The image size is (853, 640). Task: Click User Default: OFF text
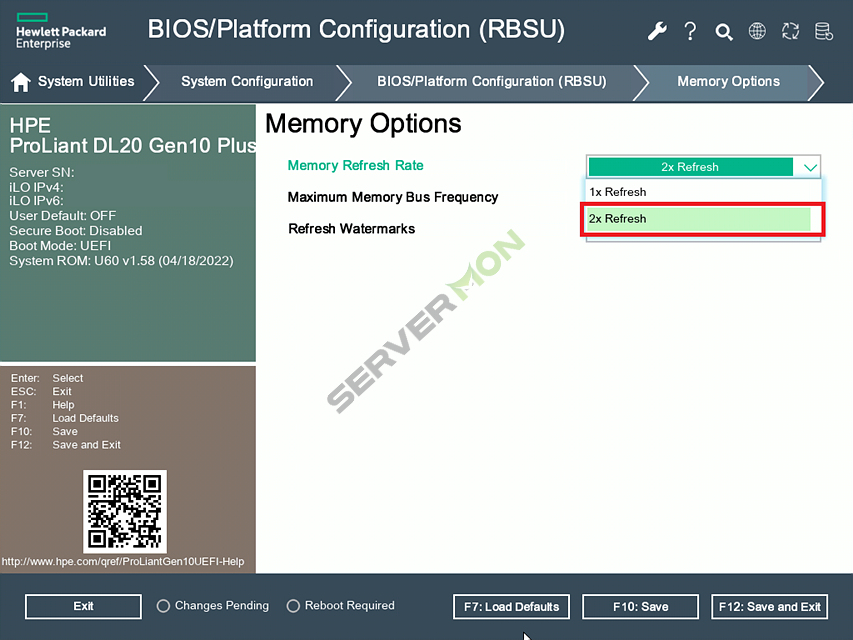63,216
